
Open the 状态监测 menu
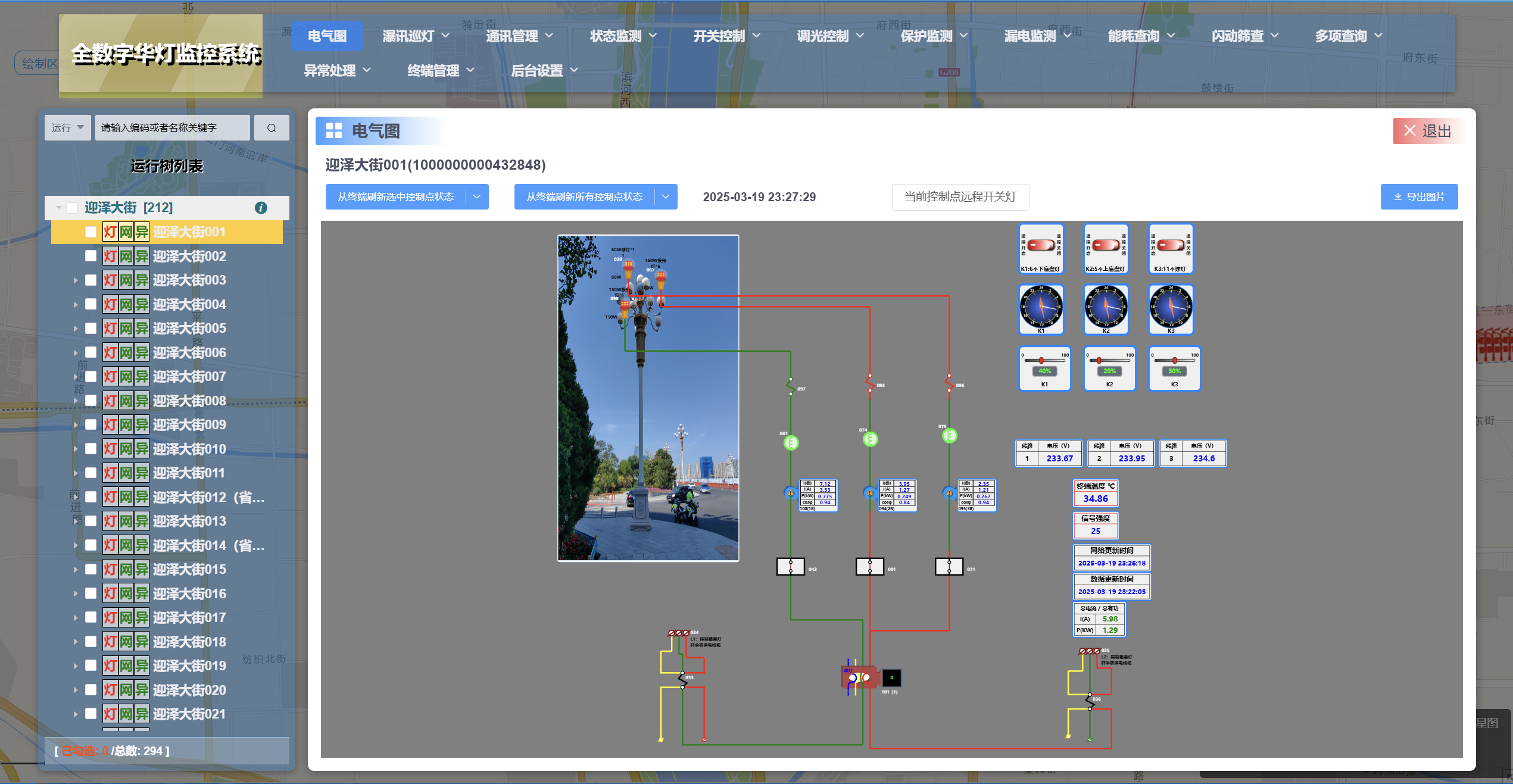click(x=623, y=36)
